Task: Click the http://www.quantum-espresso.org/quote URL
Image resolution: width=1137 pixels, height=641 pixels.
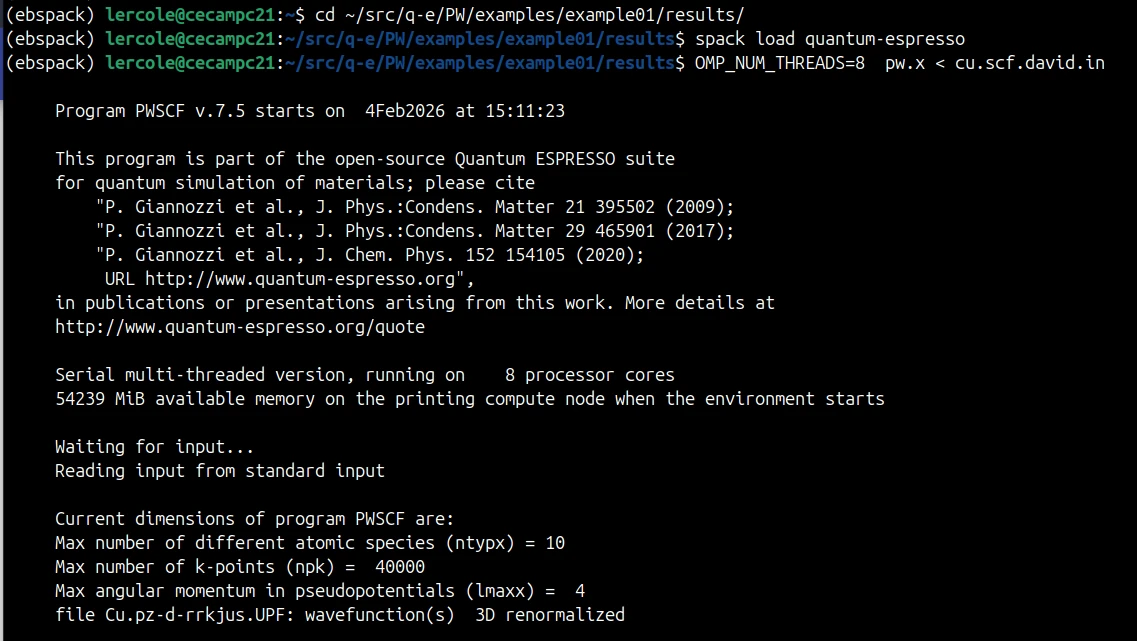Action: (240, 327)
